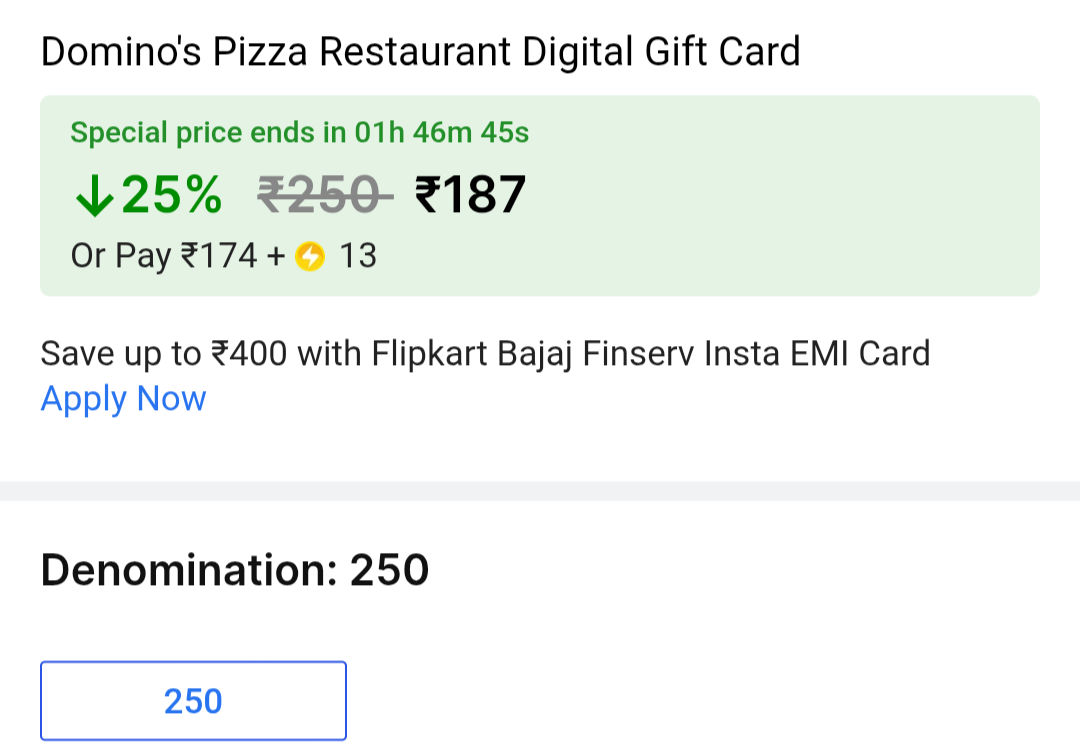Tap the yellow SuperCoin lightning icon

[312, 257]
